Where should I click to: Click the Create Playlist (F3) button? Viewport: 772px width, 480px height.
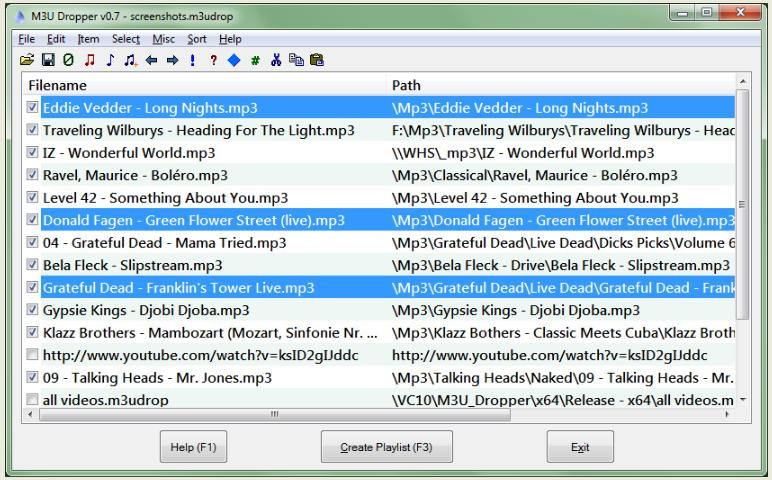[386, 447]
